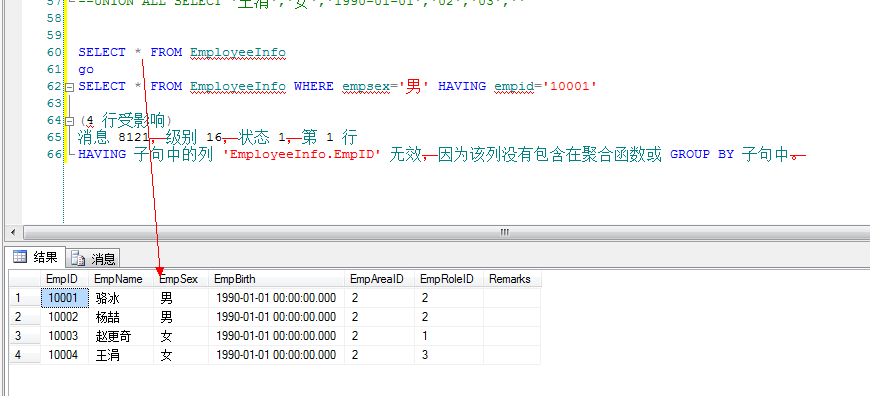Click the name cell 王涓
The height and width of the screenshot is (396, 870).
121,355
